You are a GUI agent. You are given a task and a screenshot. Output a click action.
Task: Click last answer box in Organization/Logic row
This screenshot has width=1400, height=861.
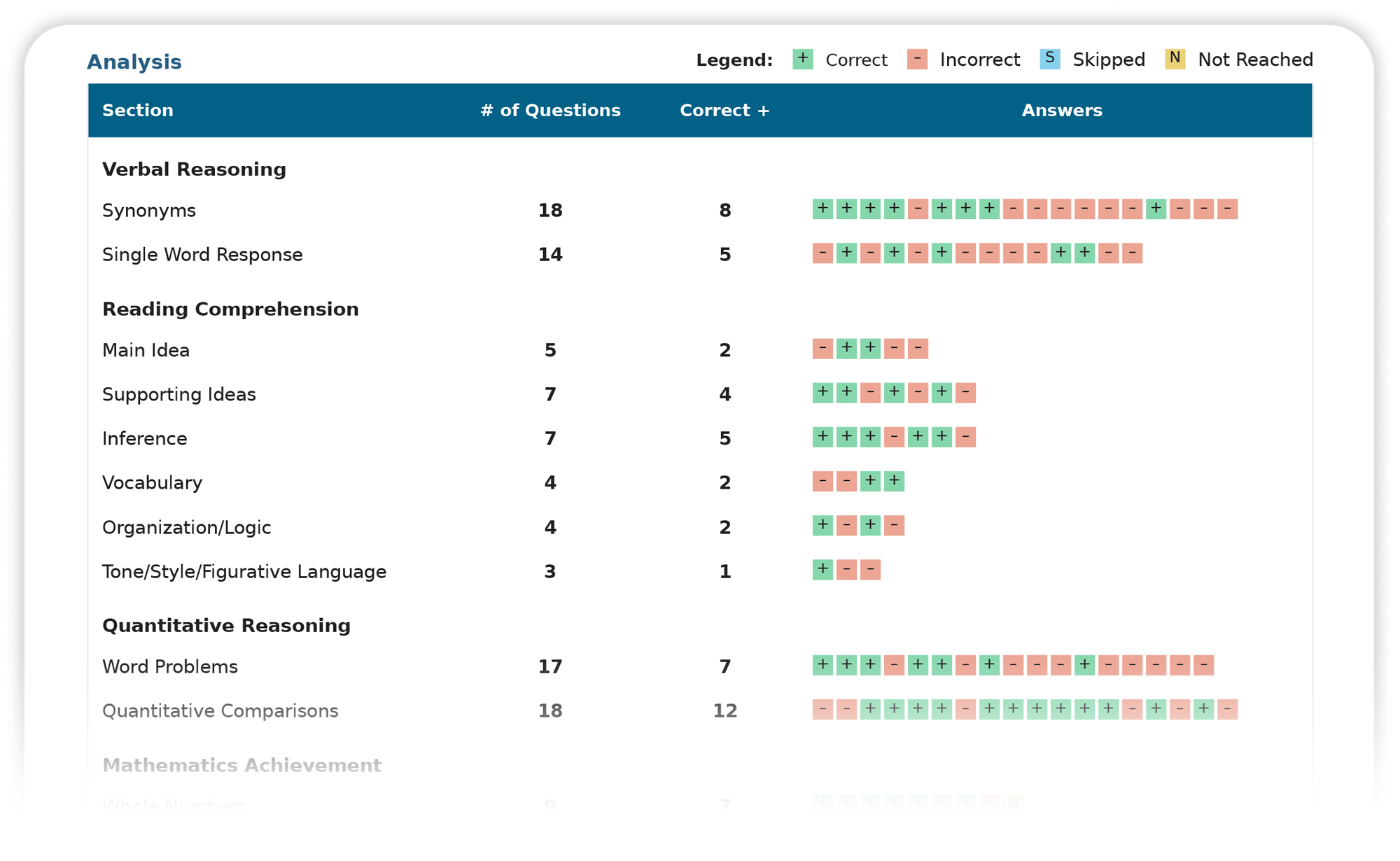894,525
